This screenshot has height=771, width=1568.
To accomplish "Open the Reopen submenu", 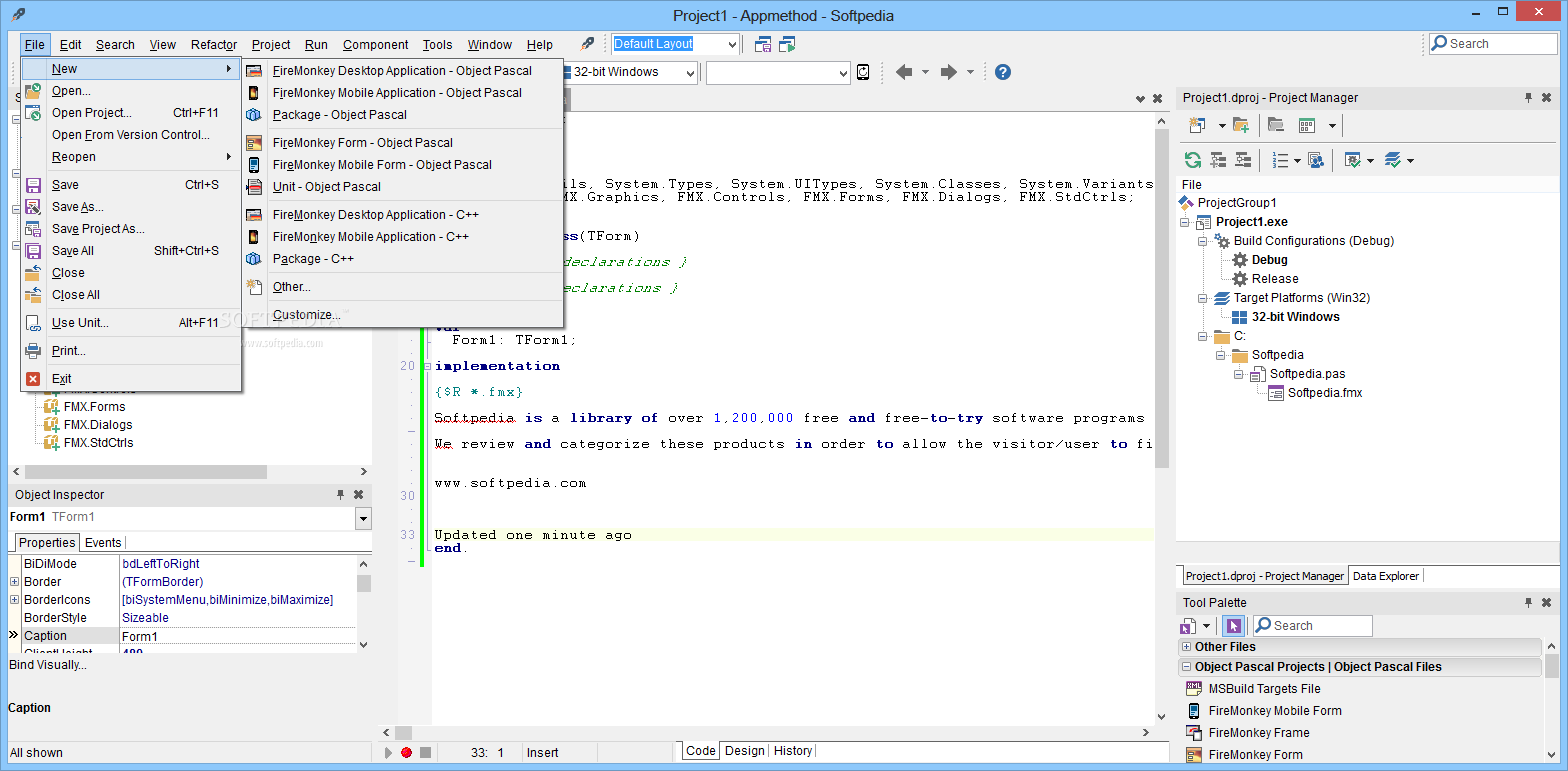I will tap(132, 157).
